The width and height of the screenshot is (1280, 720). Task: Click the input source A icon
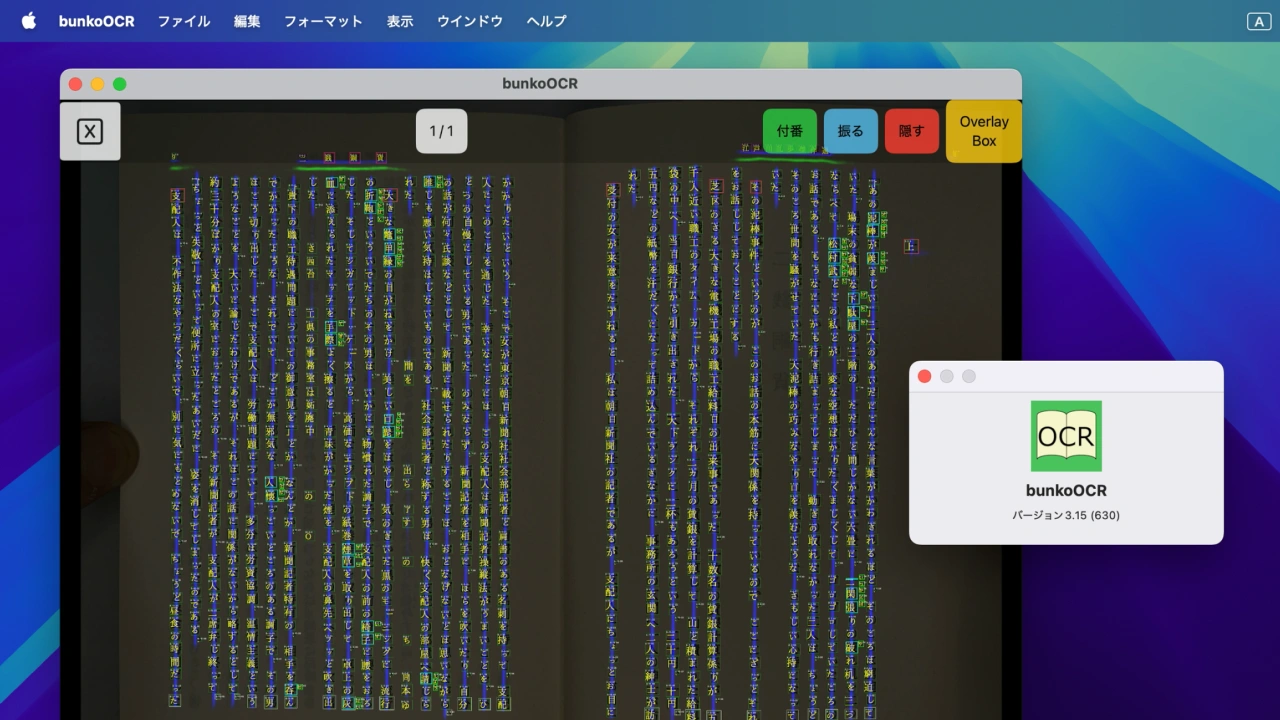1257,21
